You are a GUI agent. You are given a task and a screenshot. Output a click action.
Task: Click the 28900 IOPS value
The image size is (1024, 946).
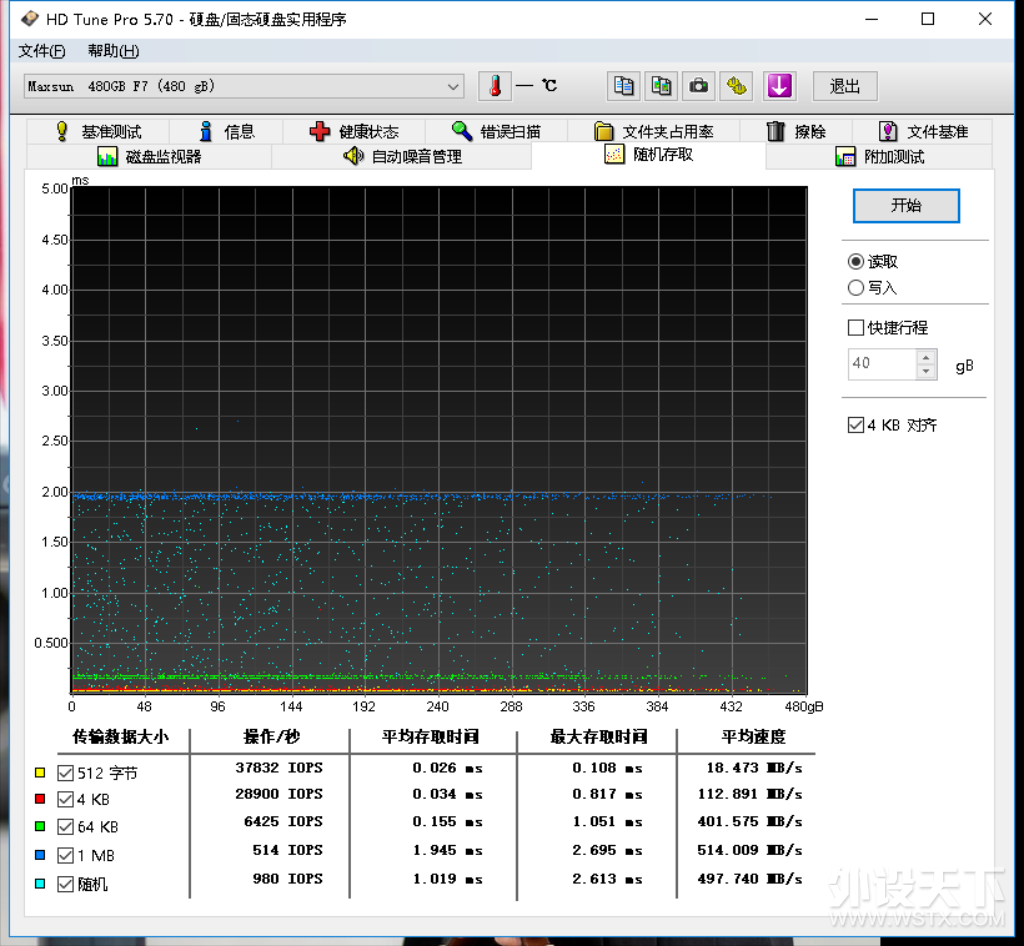tap(279, 794)
